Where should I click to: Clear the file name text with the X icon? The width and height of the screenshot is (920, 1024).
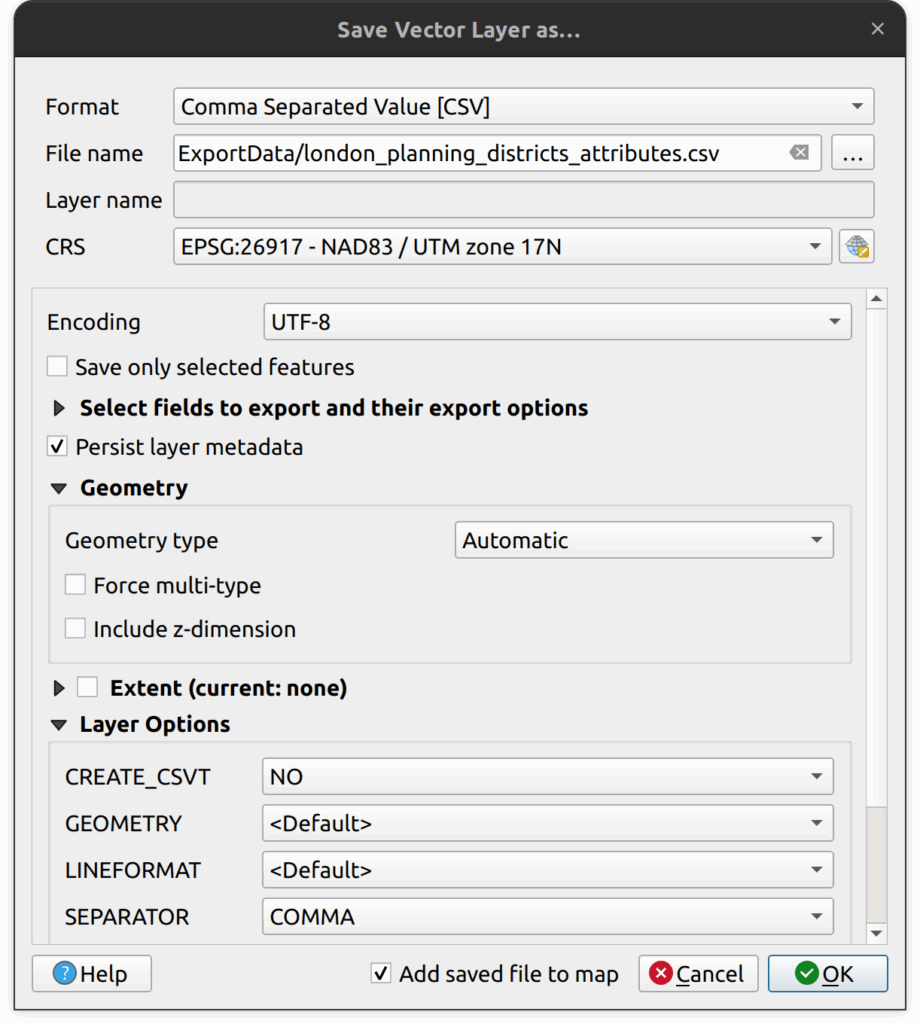coord(799,153)
